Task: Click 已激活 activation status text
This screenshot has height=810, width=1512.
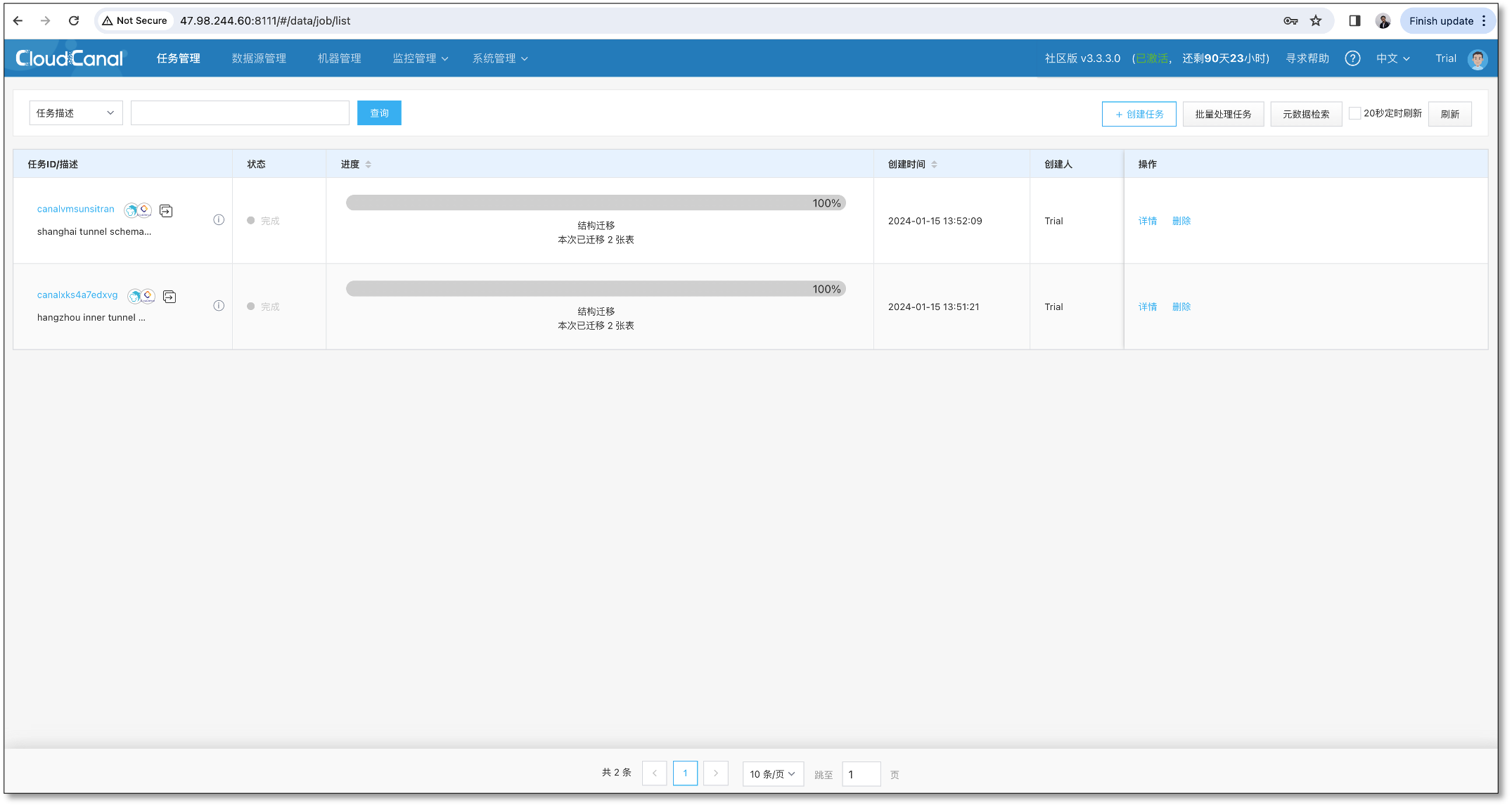Action: click(1153, 58)
